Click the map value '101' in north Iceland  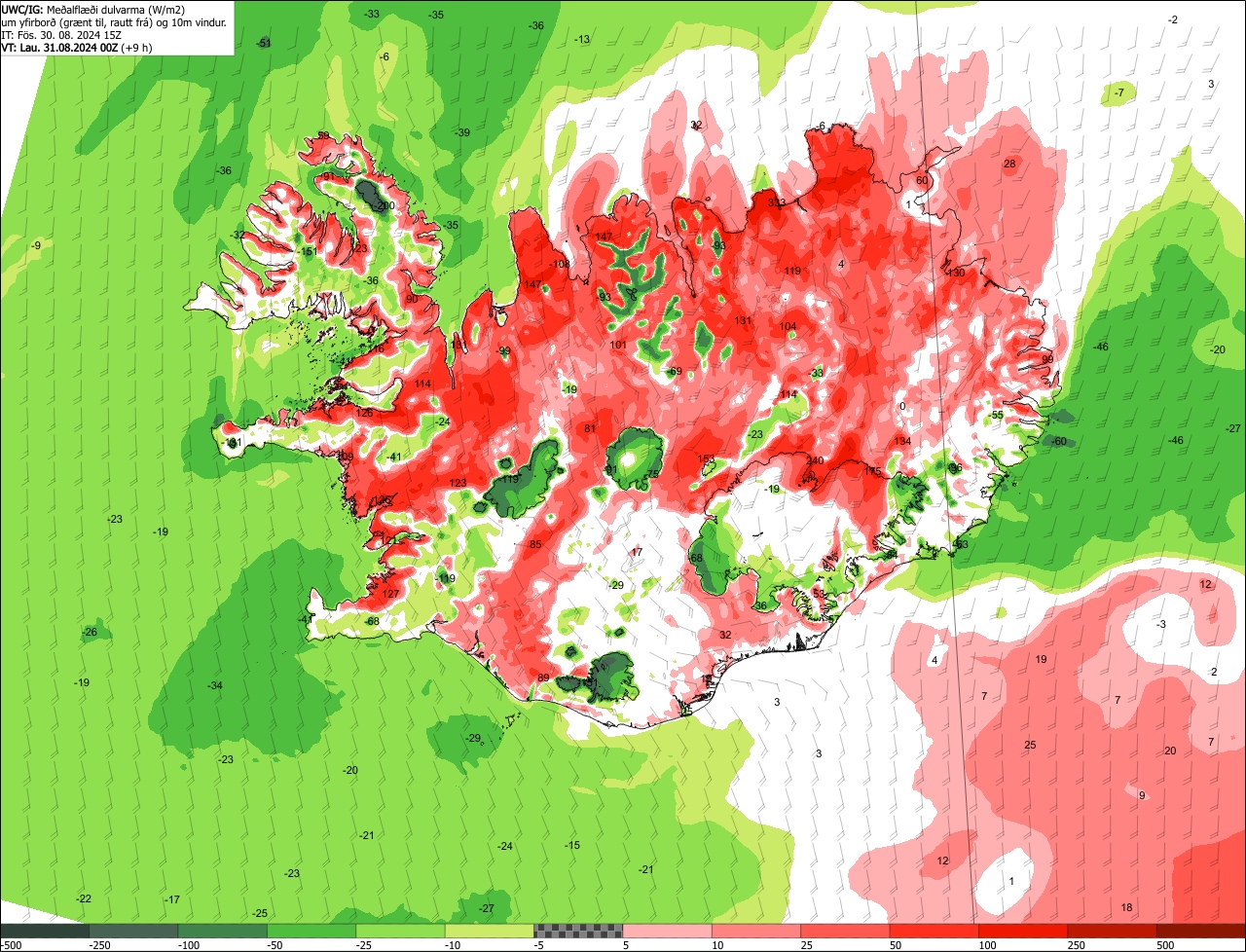618,345
